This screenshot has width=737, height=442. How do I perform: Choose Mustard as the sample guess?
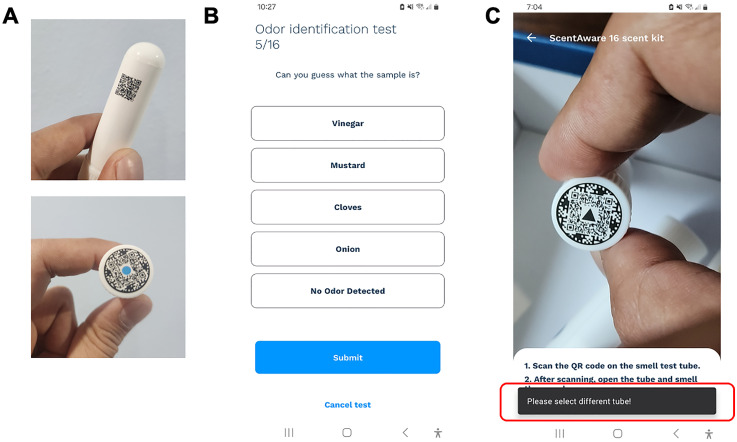[x=348, y=165]
